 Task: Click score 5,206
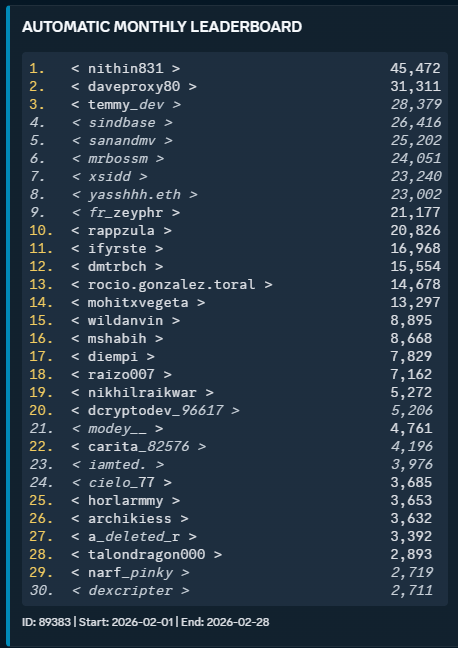pos(412,411)
